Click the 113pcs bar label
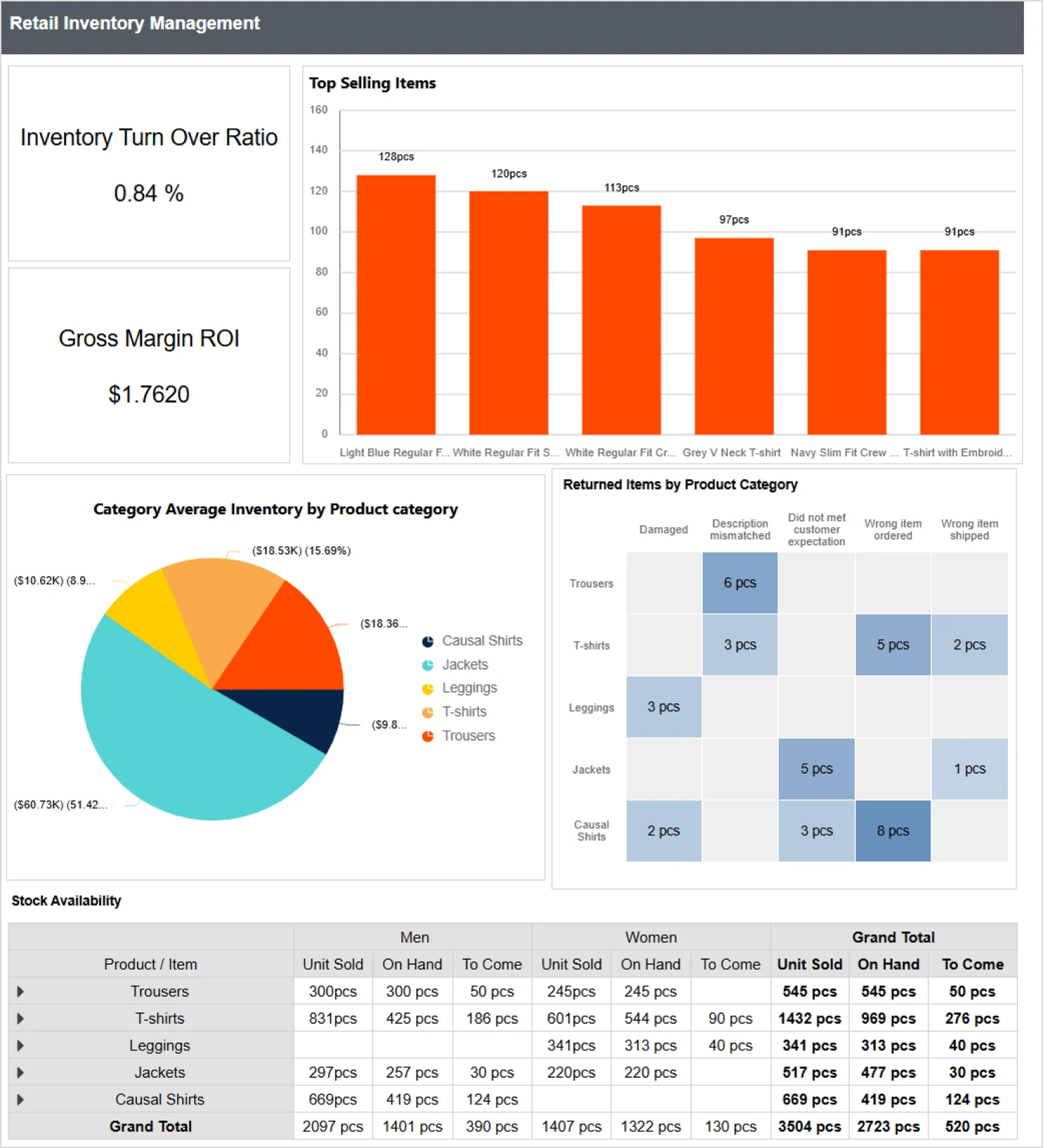This screenshot has width=1043, height=1148. [x=621, y=188]
